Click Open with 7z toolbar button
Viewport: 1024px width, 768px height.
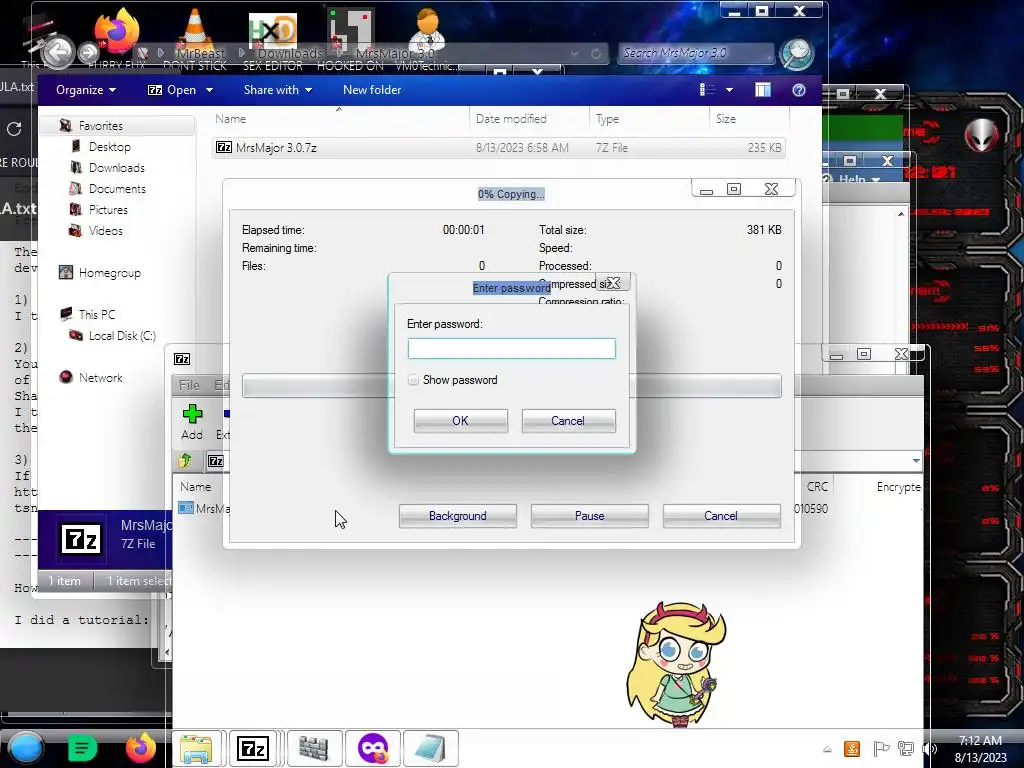click(172, 90)
